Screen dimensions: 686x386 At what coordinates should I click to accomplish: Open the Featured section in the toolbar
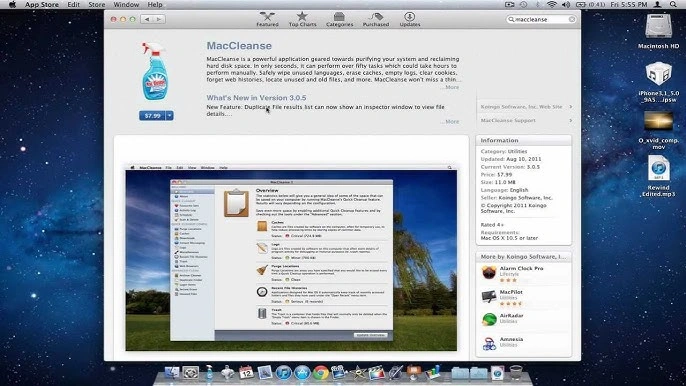(x=267, y=19)
